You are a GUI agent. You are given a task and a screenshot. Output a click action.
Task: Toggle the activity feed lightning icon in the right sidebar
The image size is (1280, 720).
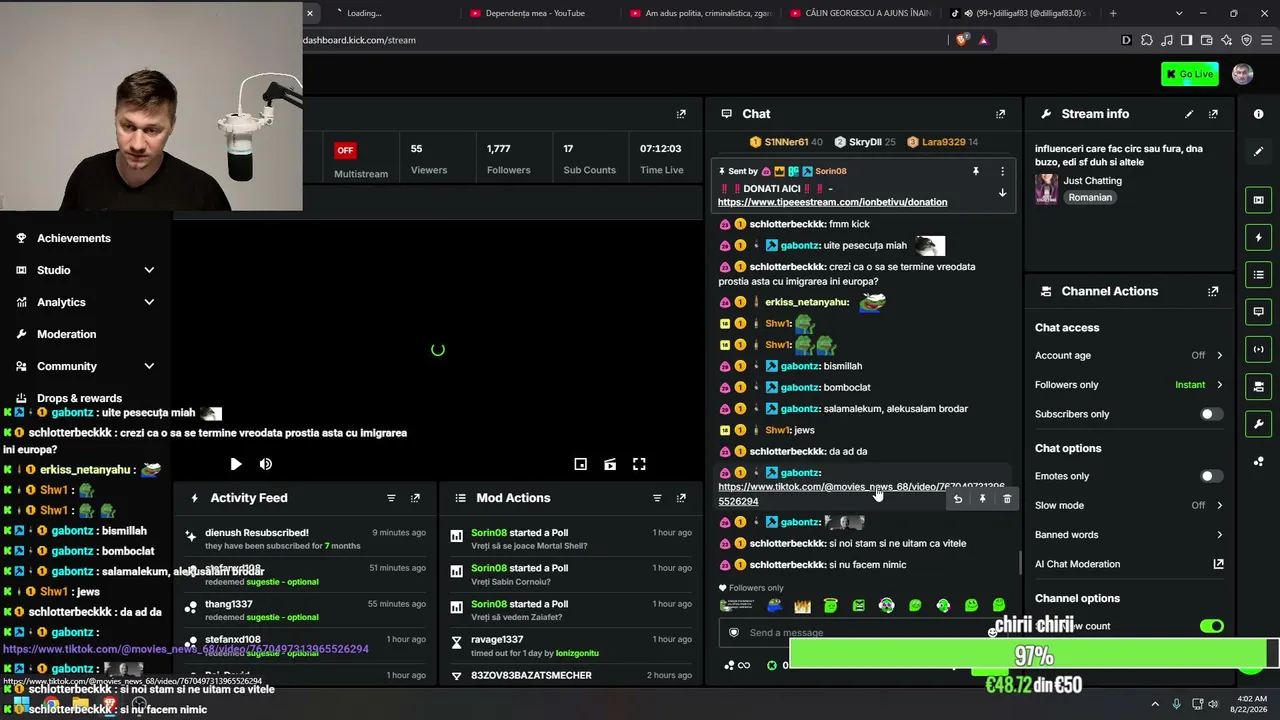point(1258,237)
